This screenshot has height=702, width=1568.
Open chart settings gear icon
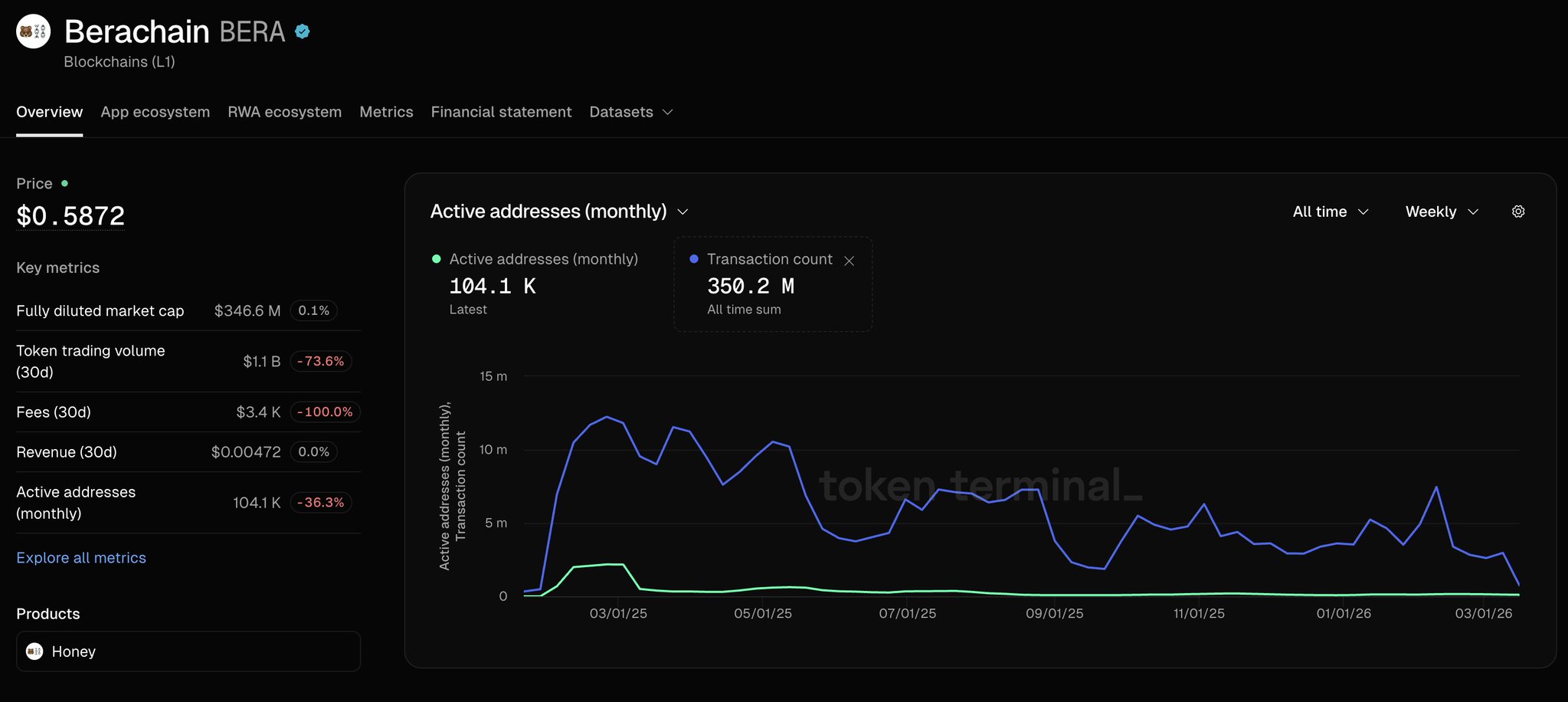click(1518, 212)
